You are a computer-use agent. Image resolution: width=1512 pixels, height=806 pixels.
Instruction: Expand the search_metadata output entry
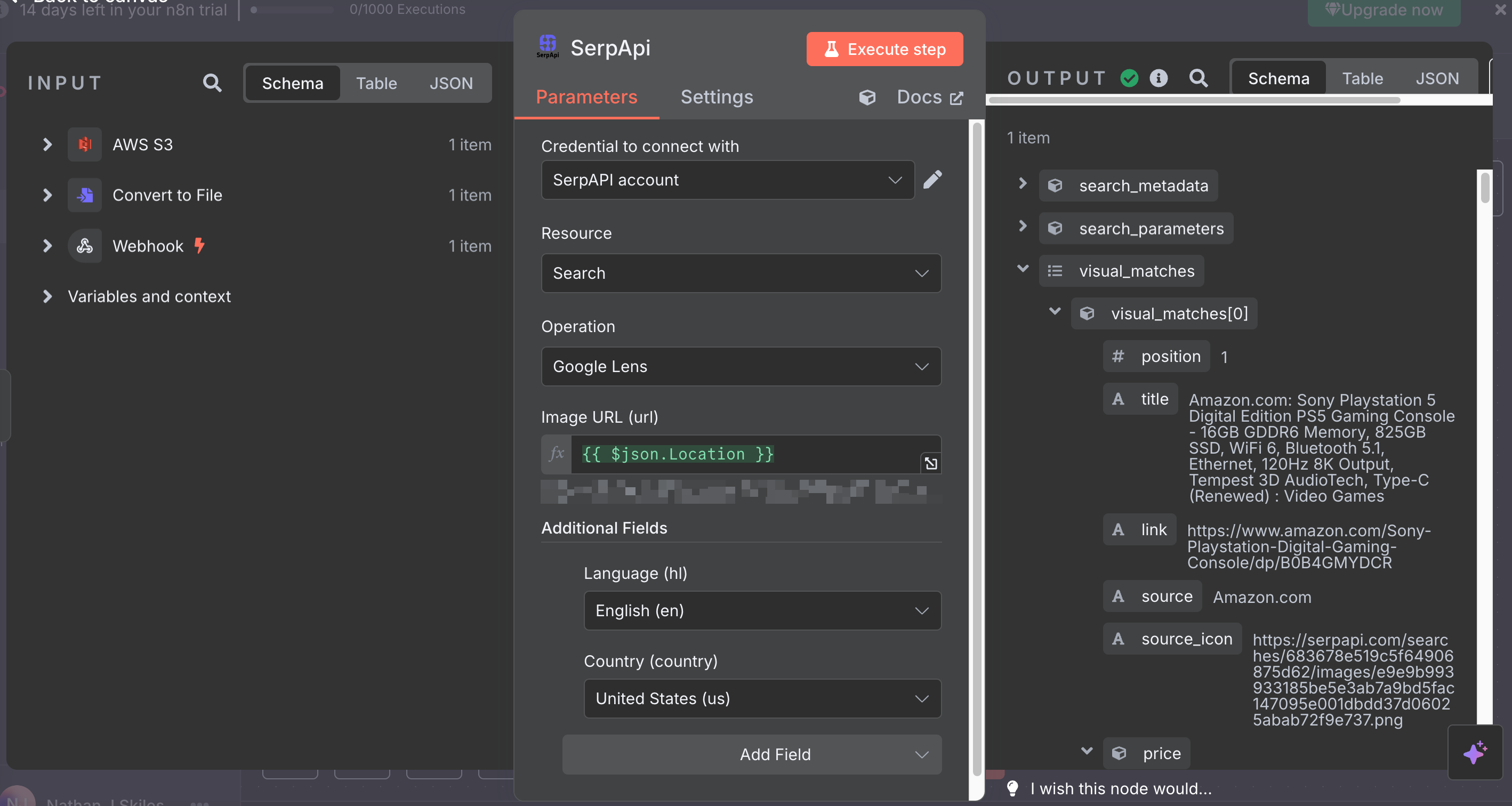[1022, 184]
